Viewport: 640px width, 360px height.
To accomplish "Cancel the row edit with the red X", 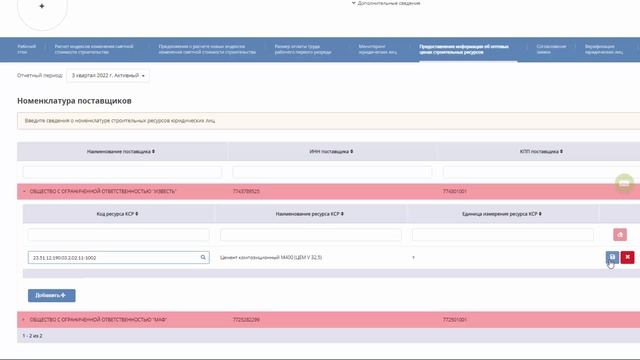I will click(x=627, y=257).
